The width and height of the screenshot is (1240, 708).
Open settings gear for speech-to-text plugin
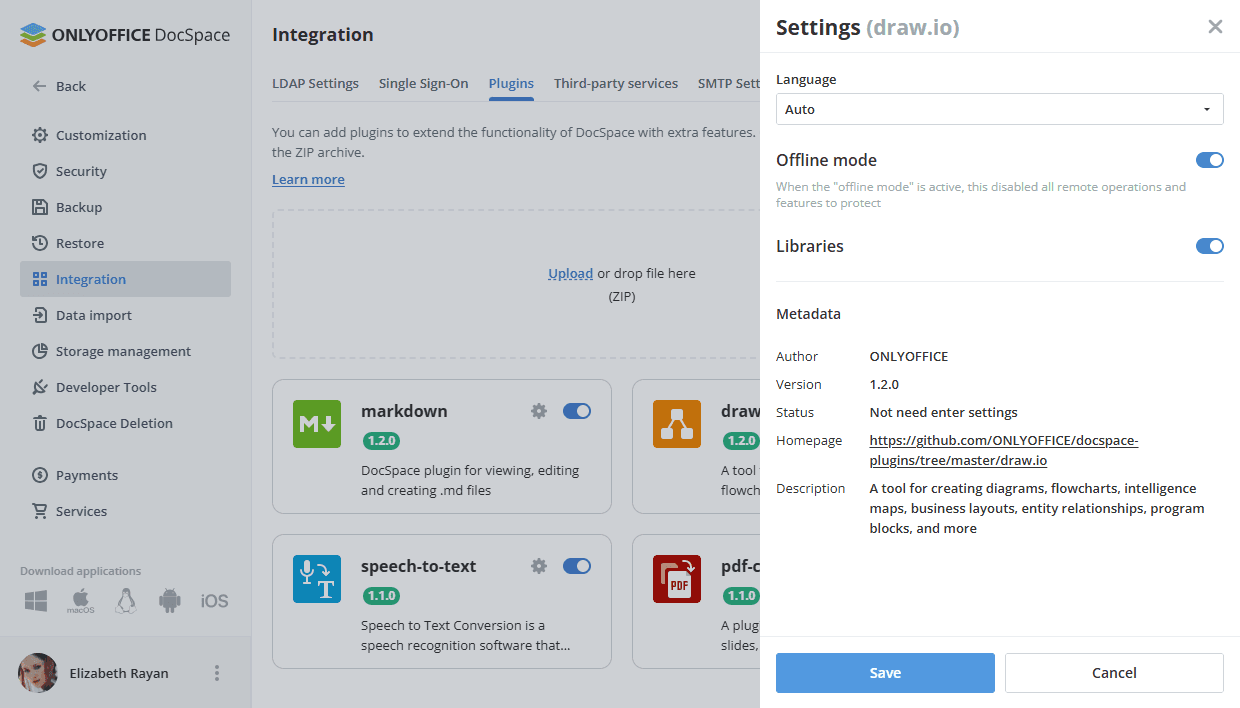539,566
